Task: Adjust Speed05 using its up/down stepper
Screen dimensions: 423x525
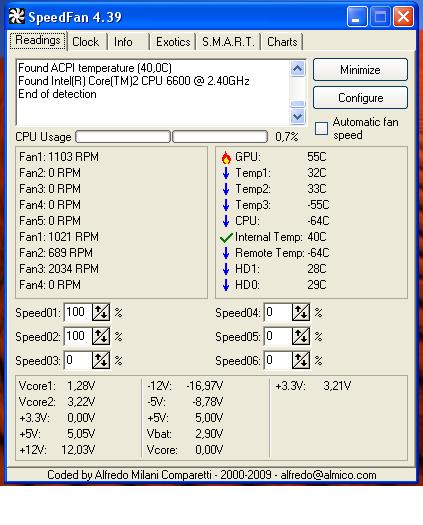Action: (301, 336)
